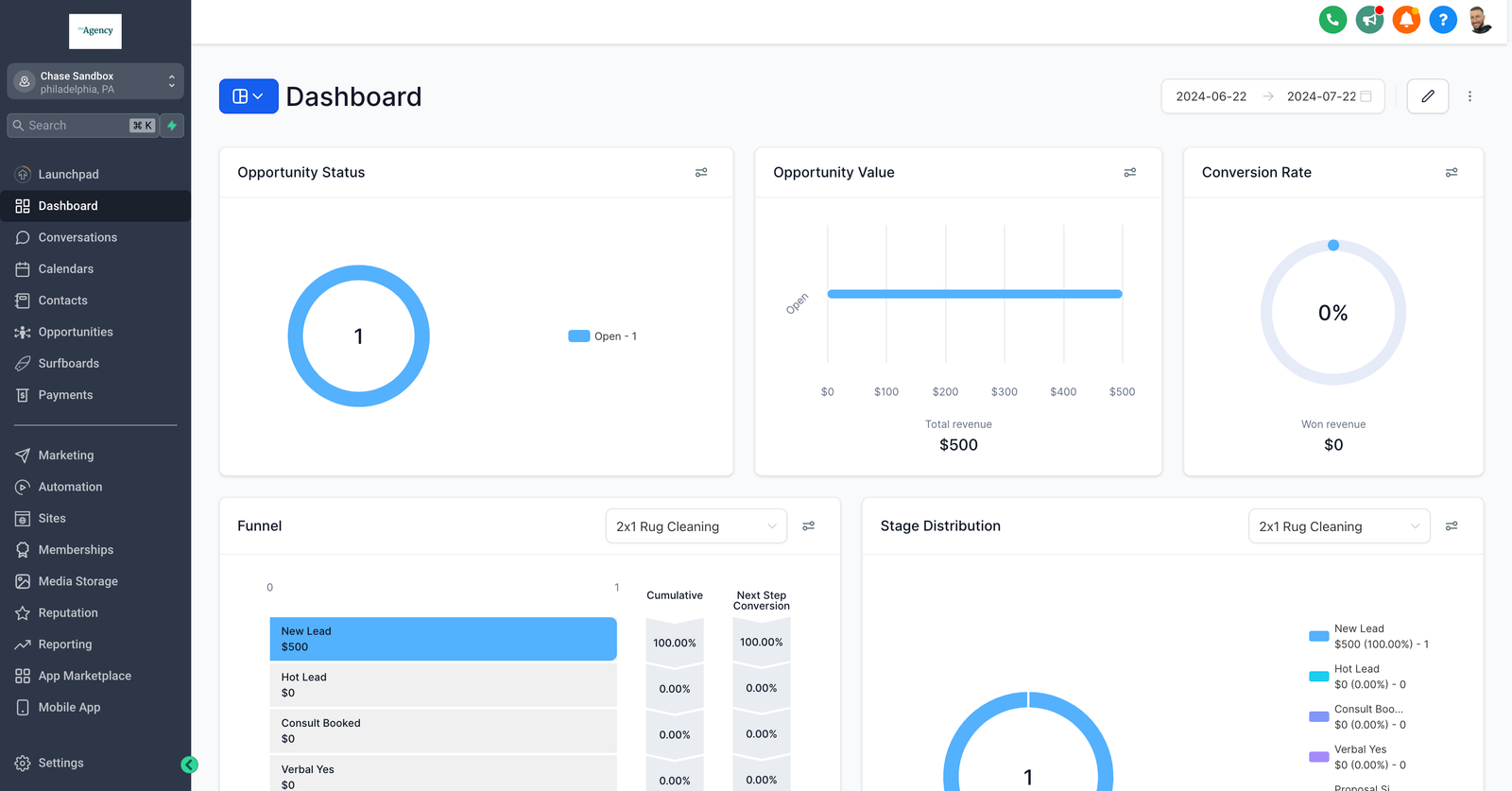Click the green phone dialer icon
The image size is (1512, 791).
click(x=1332, y=20)
